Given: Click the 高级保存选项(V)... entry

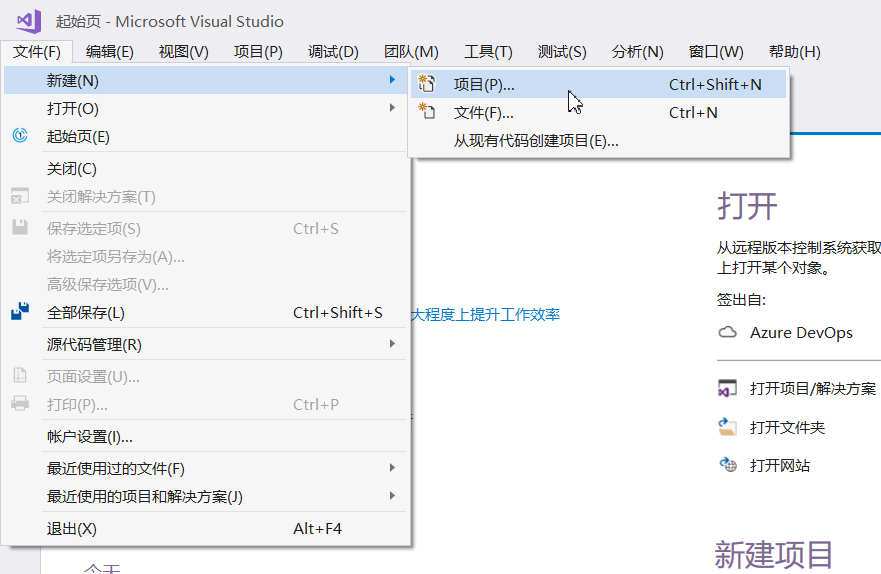Looking at the screenshot, I should click(x=206, y=285).
